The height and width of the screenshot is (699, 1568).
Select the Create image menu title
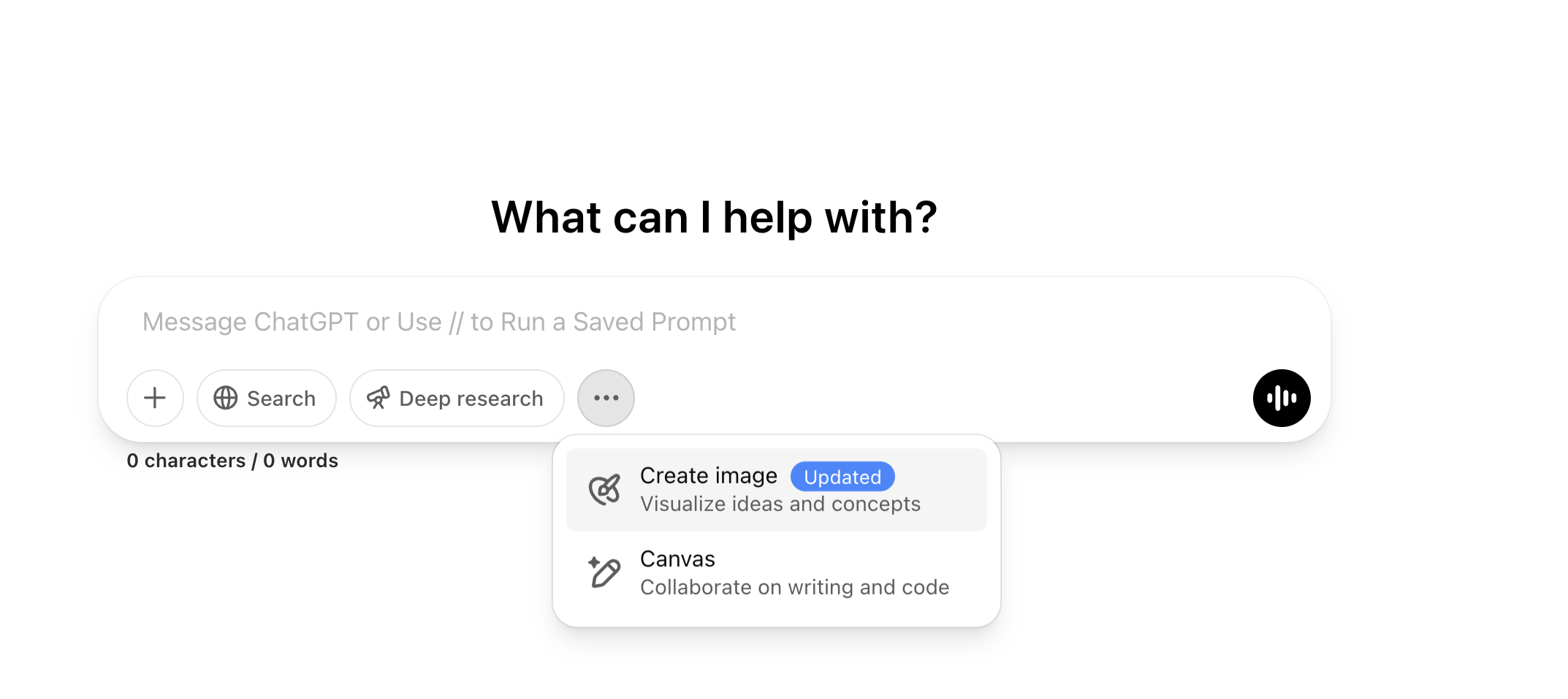(708, 476)
